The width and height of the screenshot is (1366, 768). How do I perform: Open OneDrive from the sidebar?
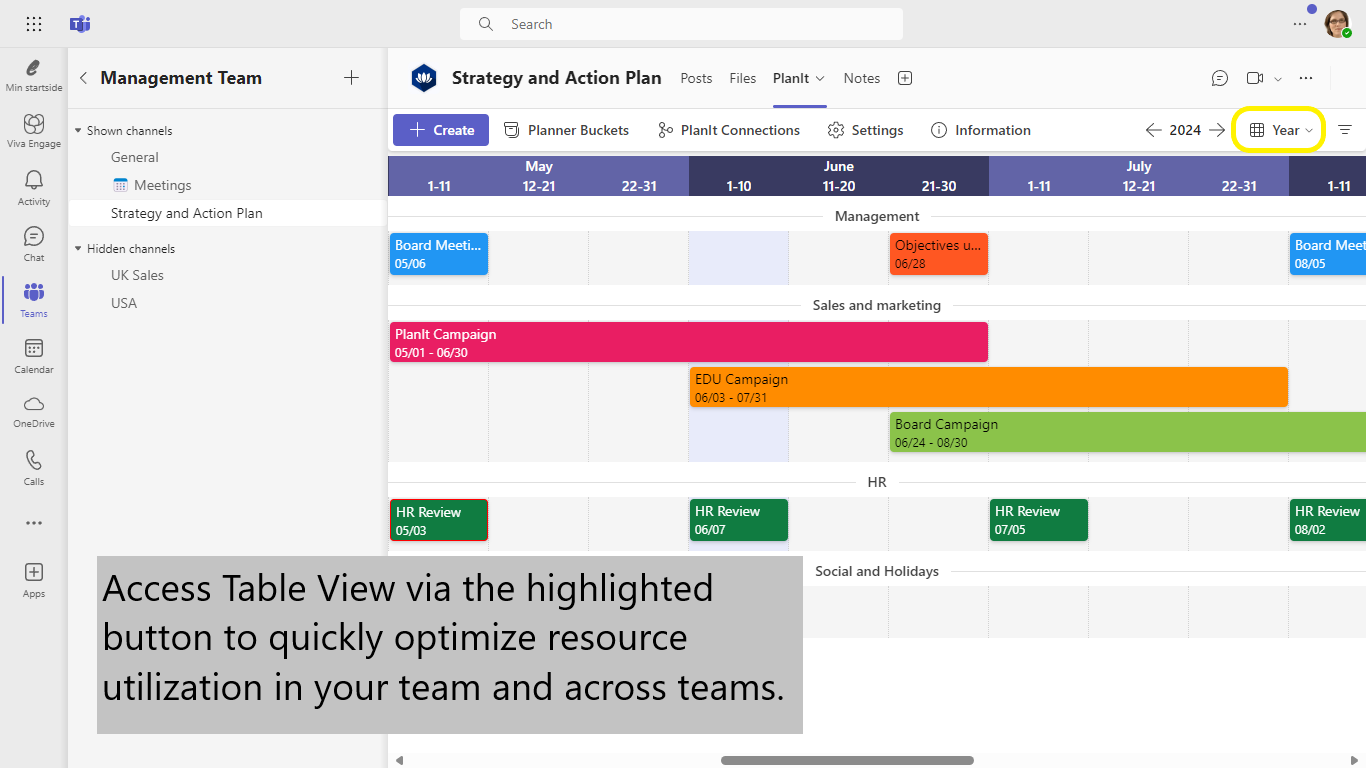34,410
